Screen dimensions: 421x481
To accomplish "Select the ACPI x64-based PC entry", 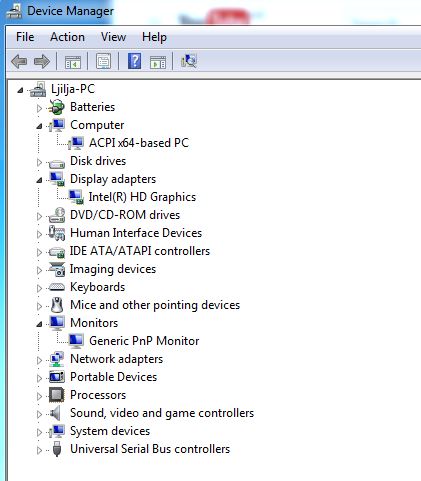I will point(139,143).
